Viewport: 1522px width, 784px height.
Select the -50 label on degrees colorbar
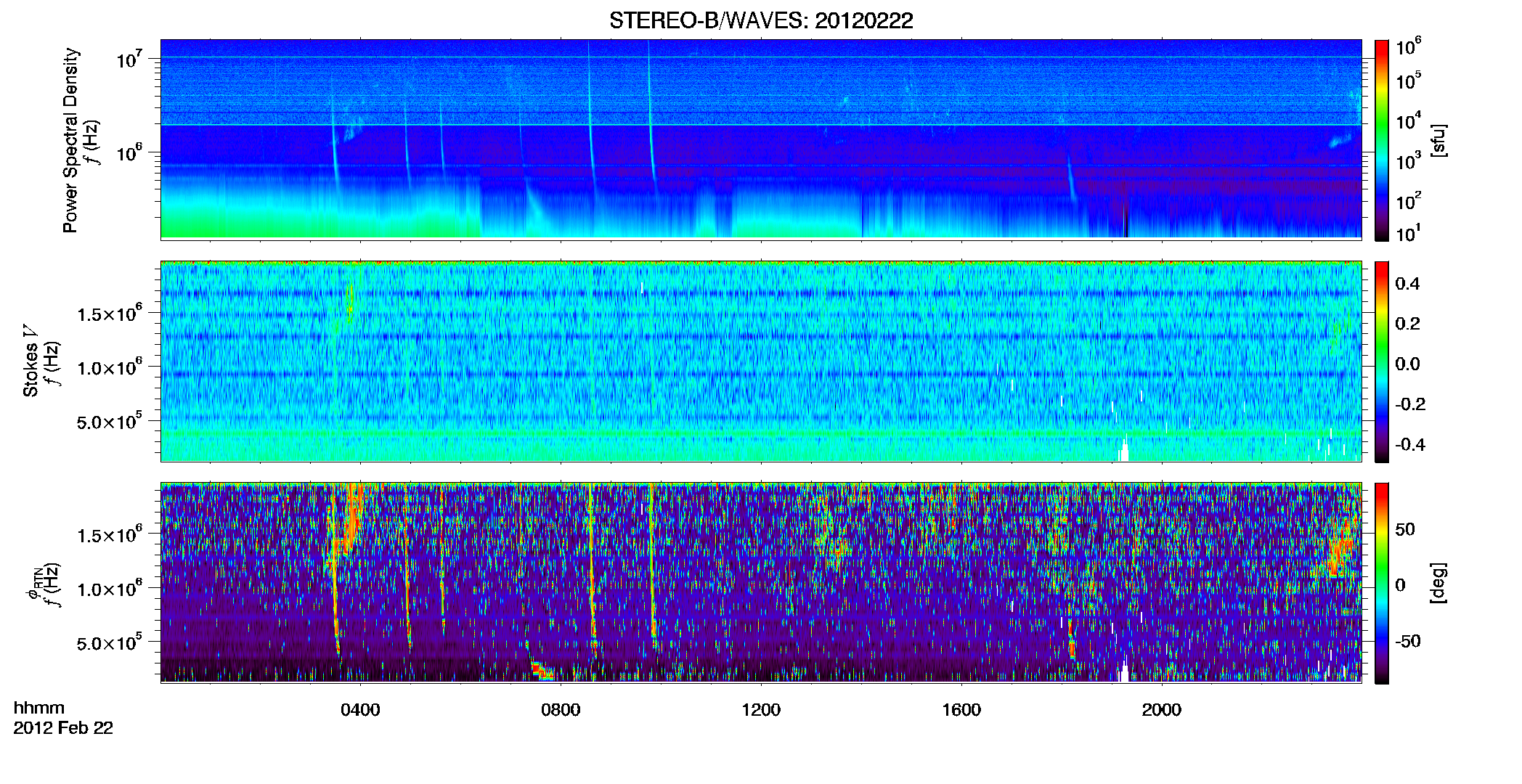coord(1408,641)
